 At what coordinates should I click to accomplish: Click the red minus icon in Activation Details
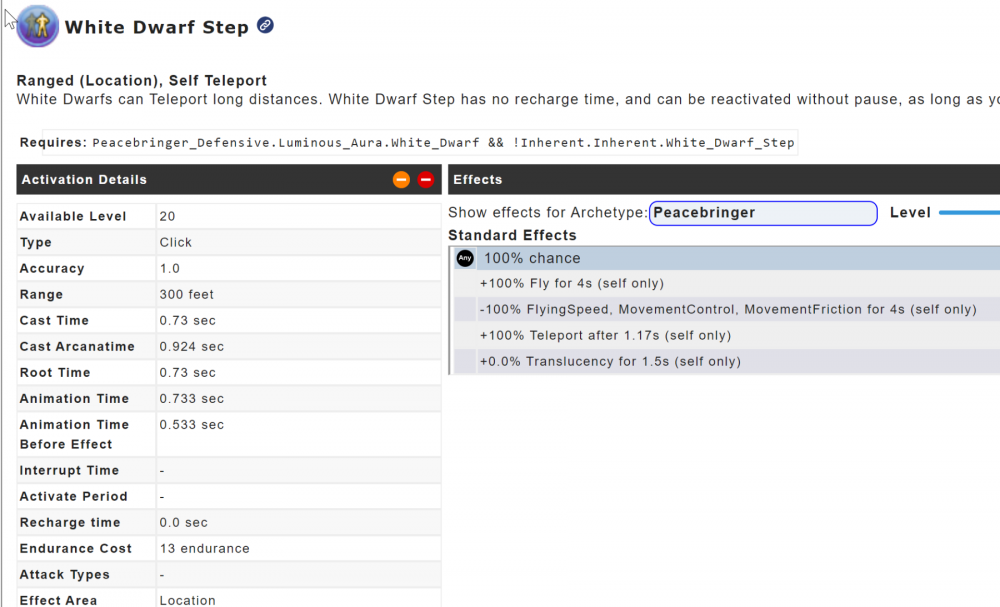(x=426, y=180)
